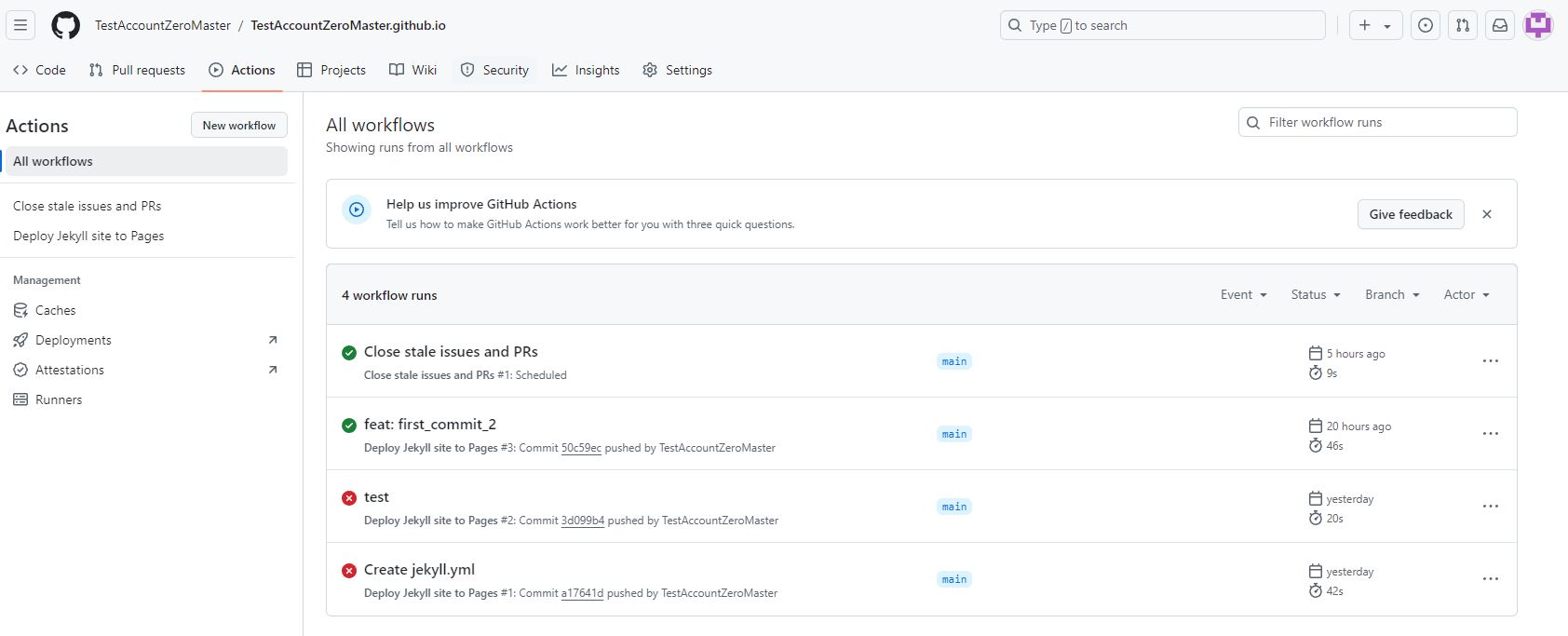Open the hamburger navigation menu
Viewport: 1568px width, 636px height.
[x=20, y=25]
